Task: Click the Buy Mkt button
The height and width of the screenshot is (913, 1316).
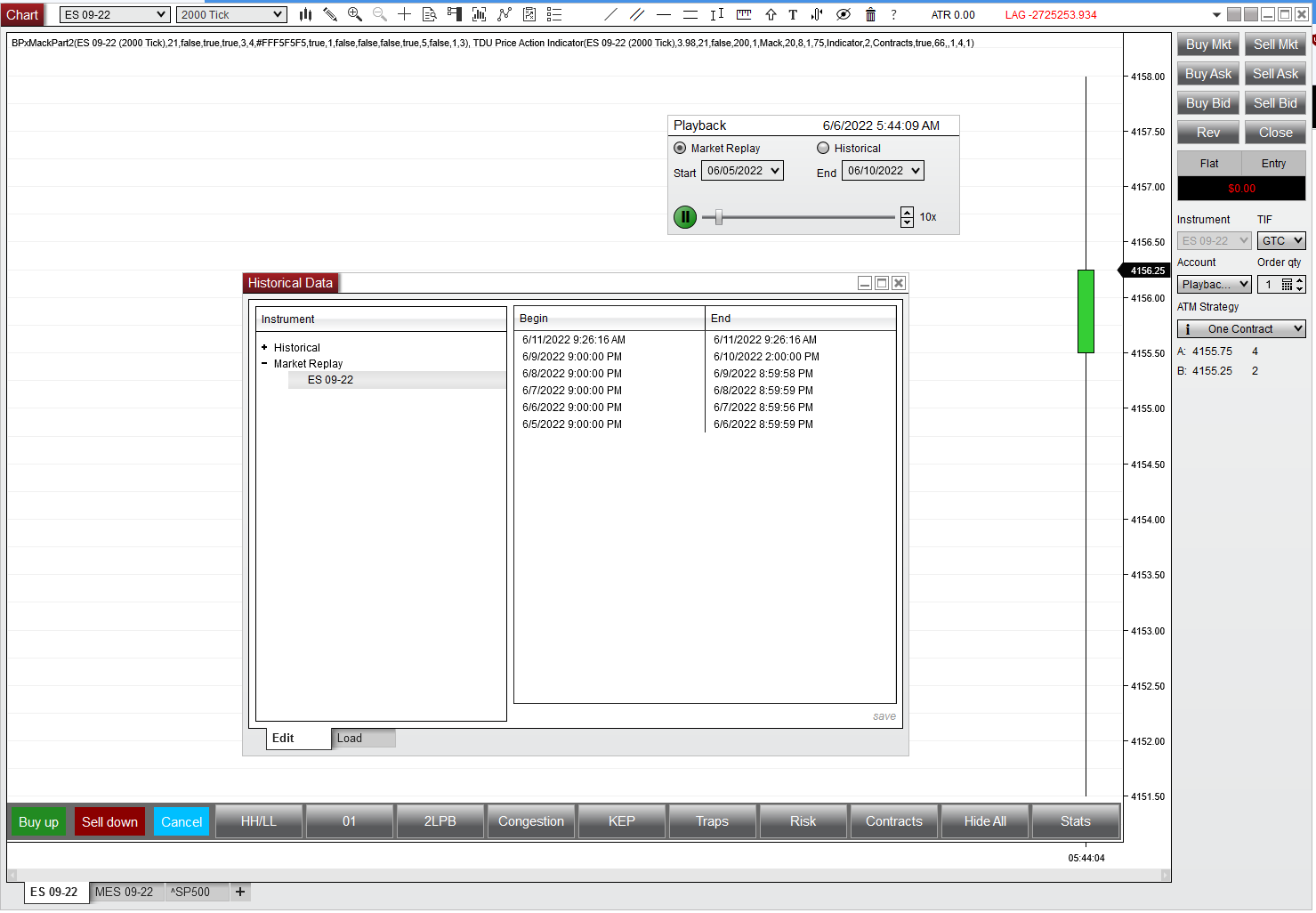Action: (1208, 44)
